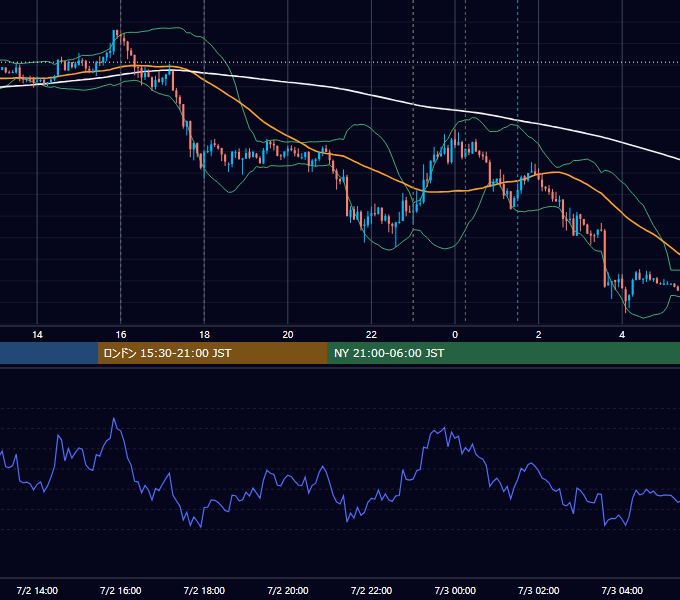Click the hour 18 axis label
The height and width of the screenshot is (600, 680).
coord(204,334)
